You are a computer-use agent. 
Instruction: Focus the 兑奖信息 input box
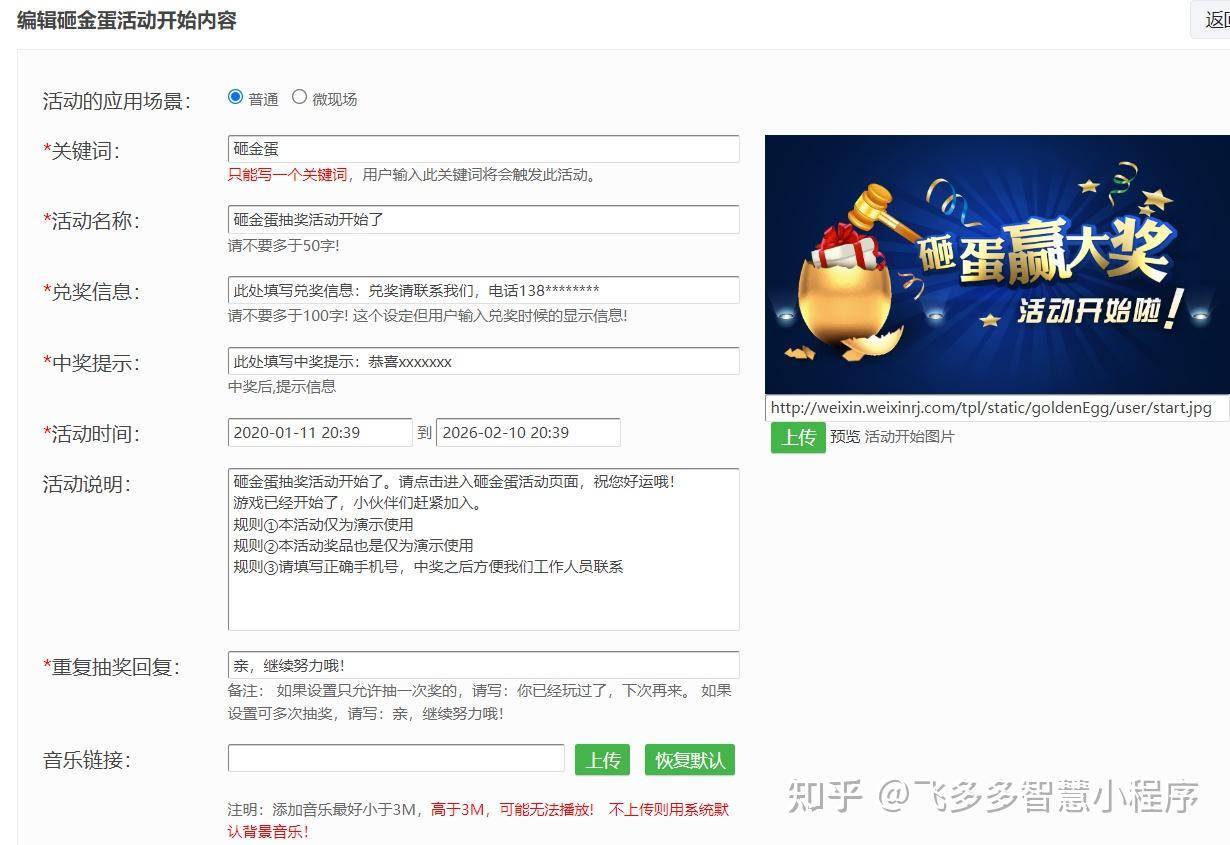coord(483,291)
